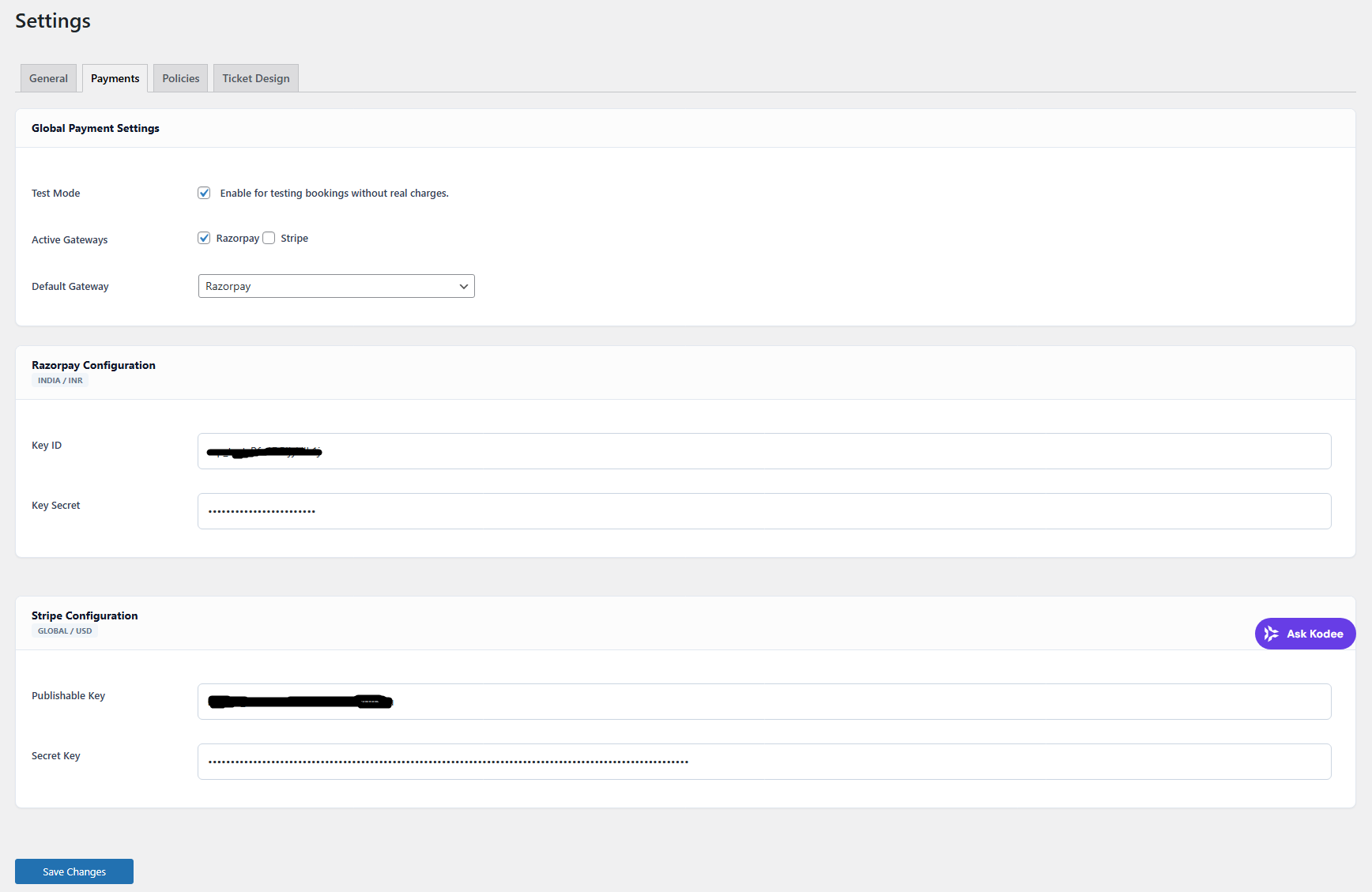Click the Ask Kodee assistant icon

1272,634
